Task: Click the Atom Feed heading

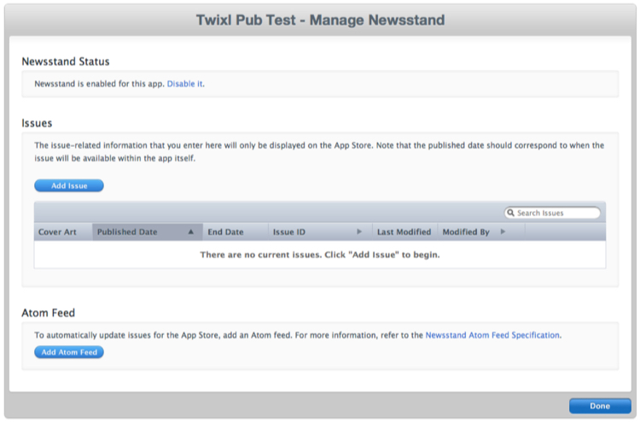Action: point(48,313)
